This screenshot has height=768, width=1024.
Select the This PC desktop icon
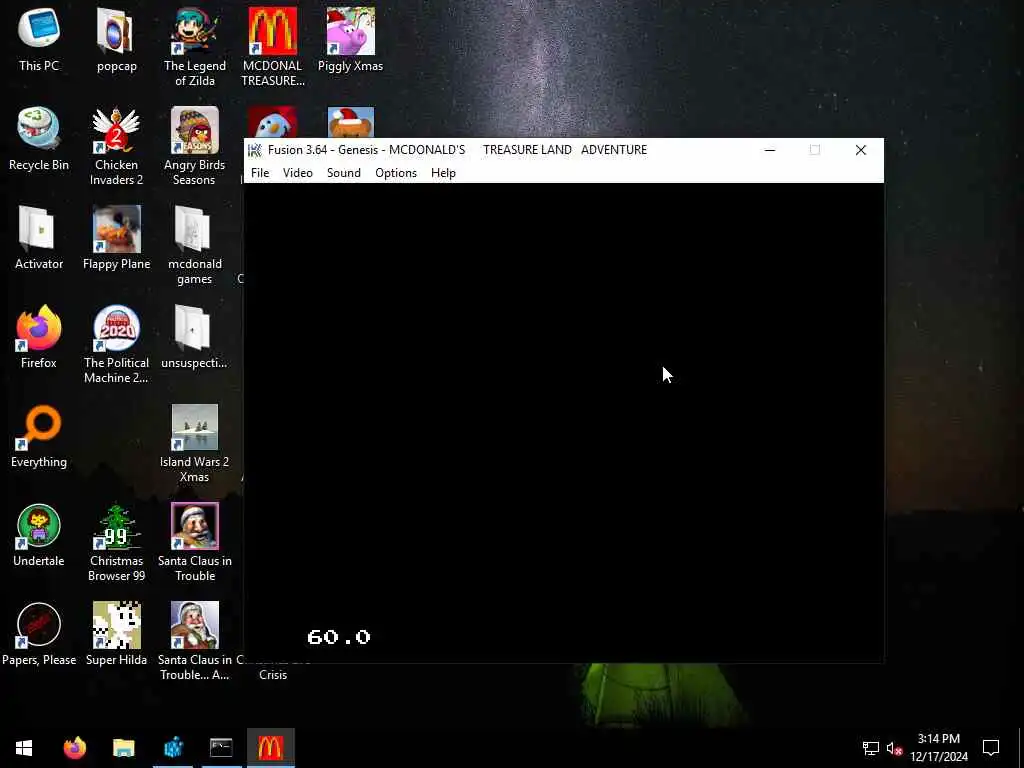[x=39, y=39]
